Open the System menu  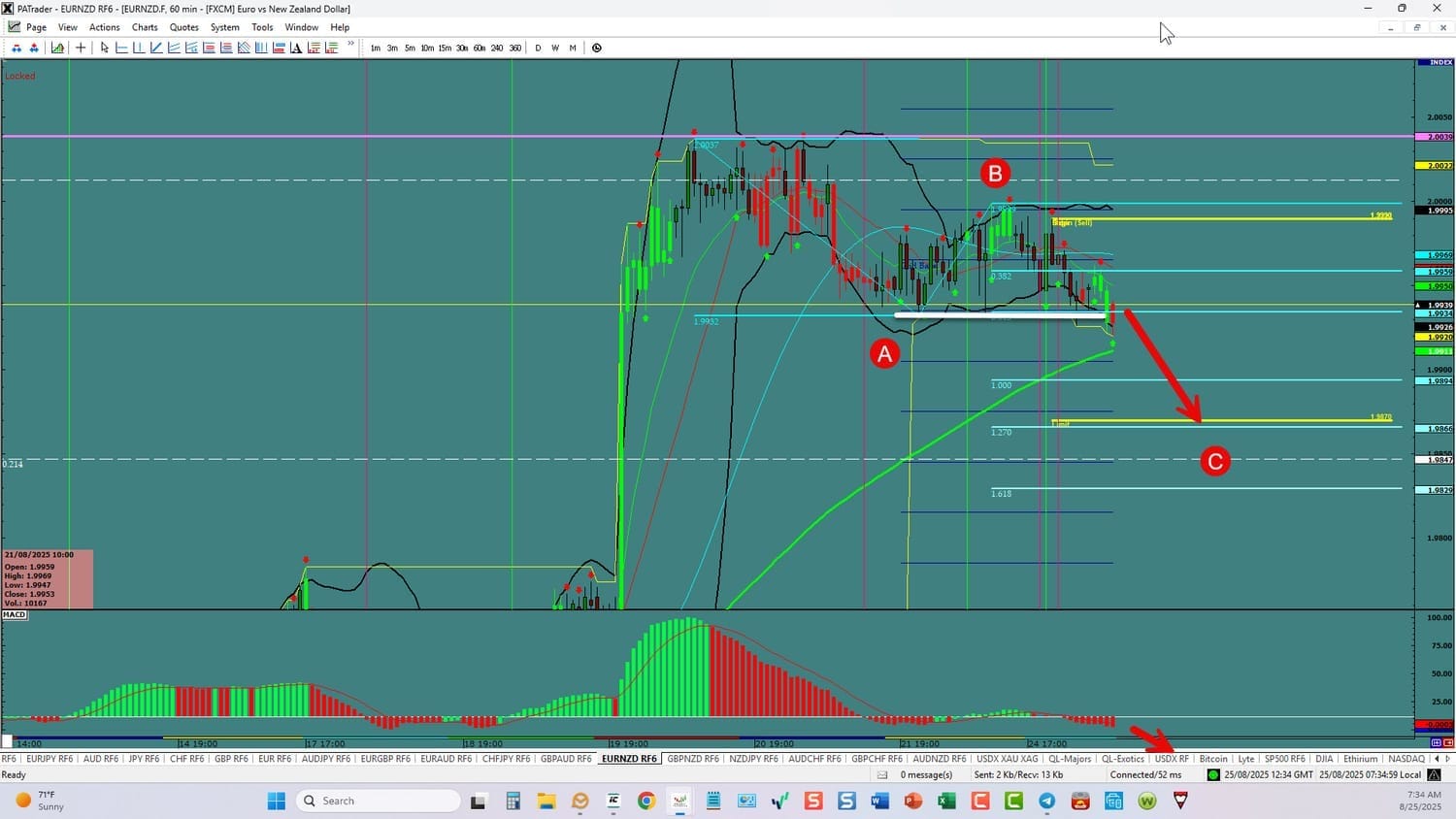pyautogui.click(x=225, y=27)
